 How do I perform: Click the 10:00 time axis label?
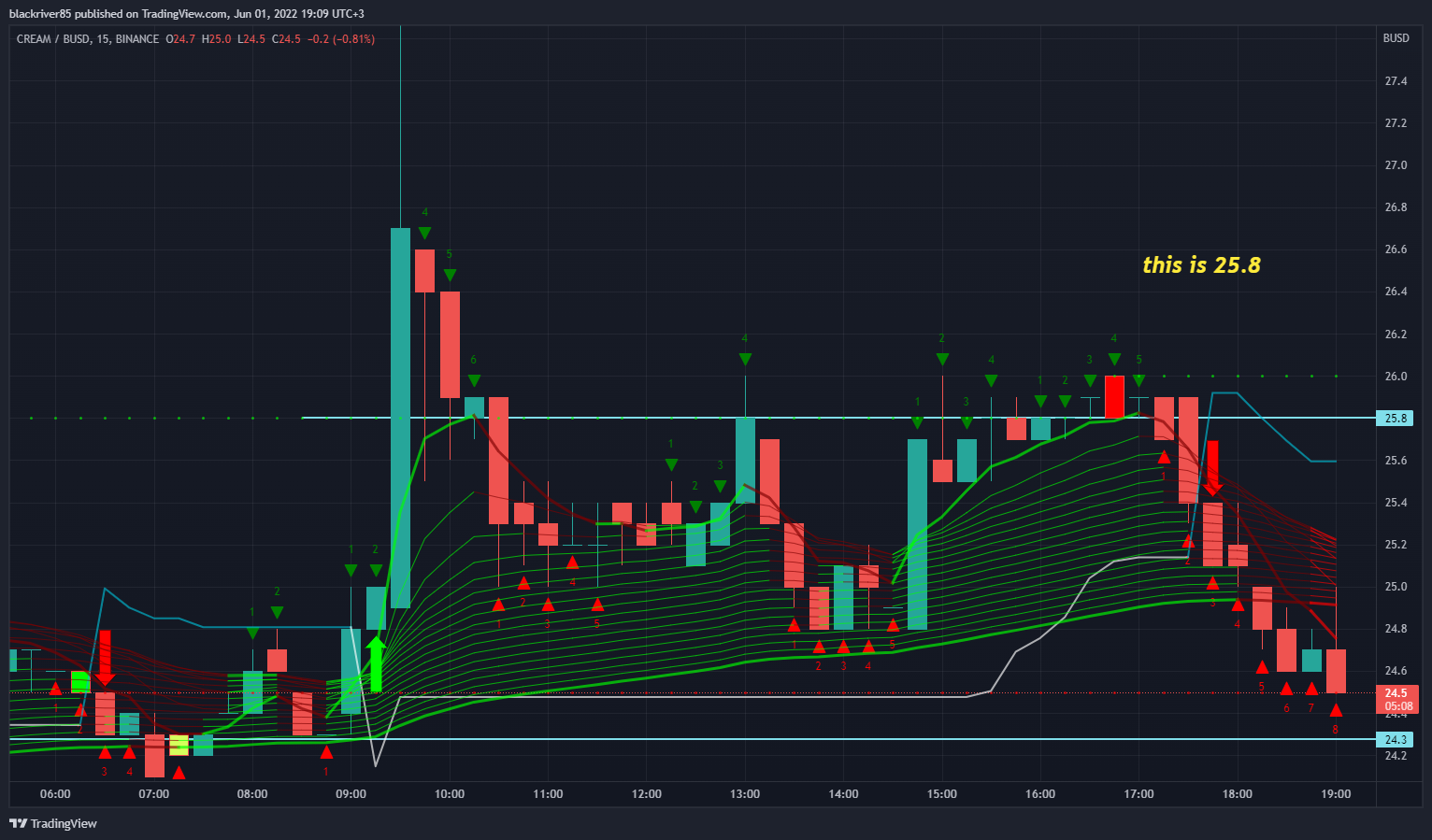point(450,794)
